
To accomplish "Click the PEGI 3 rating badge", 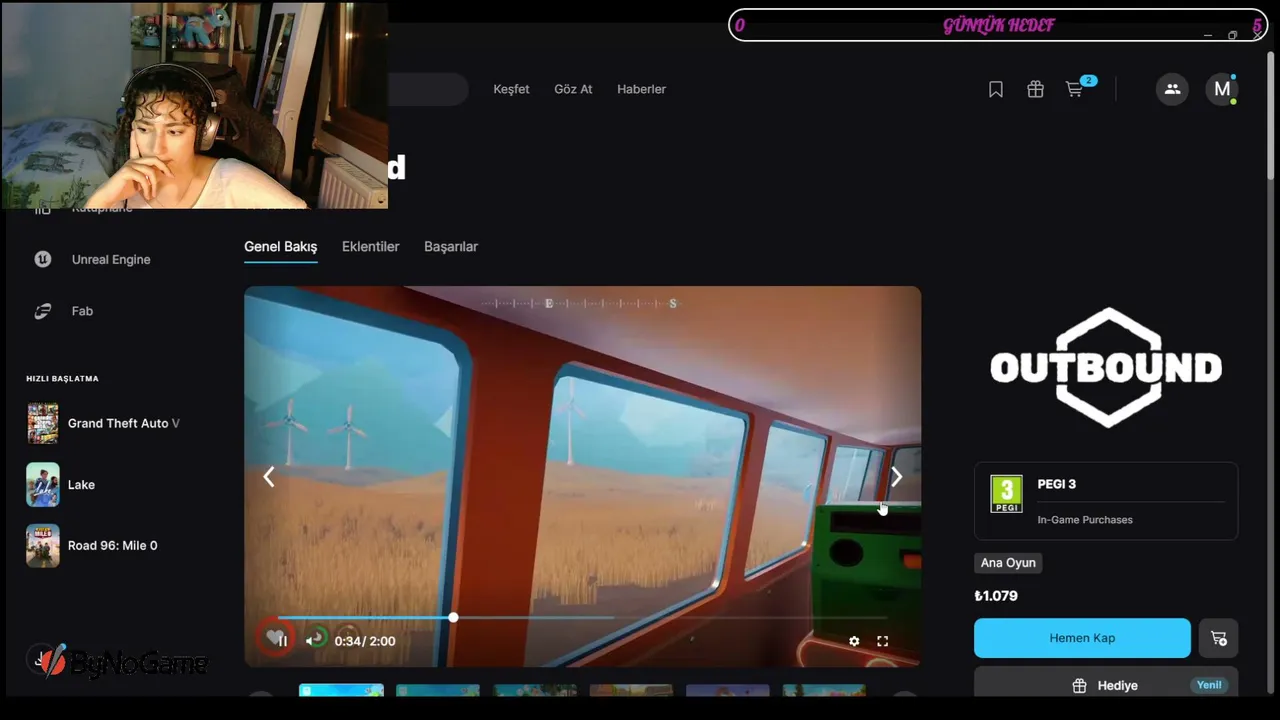I will click(x=1007, y=494).
